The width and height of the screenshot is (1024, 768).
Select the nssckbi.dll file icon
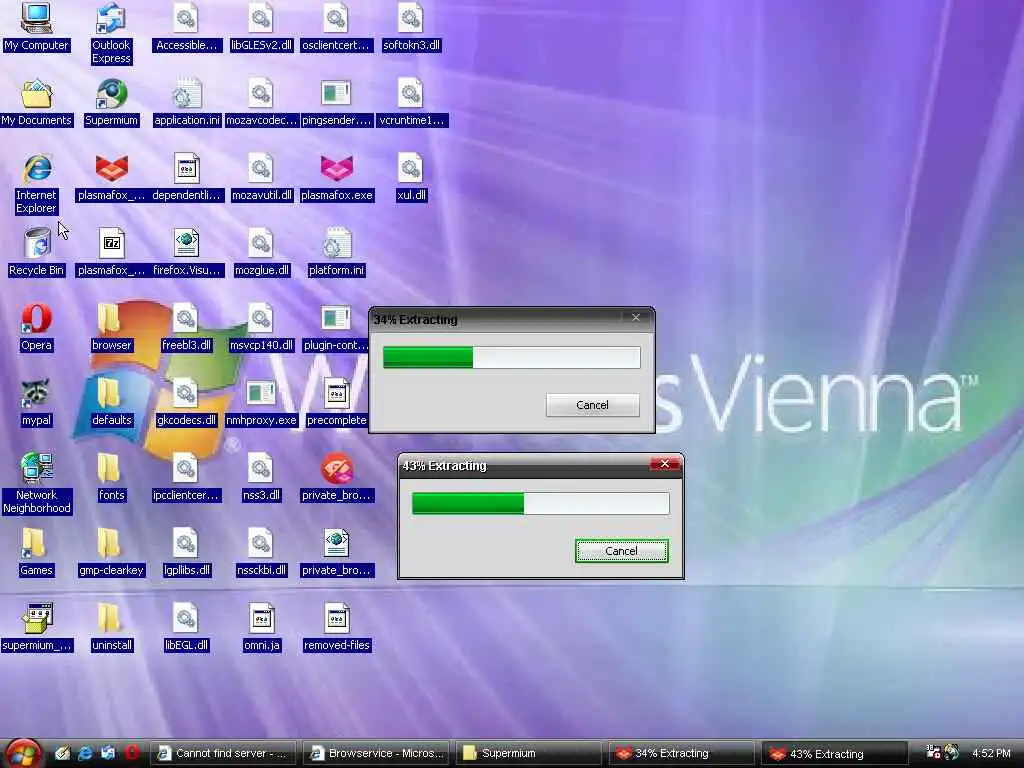pyautogui.click(x=261, y=544)
